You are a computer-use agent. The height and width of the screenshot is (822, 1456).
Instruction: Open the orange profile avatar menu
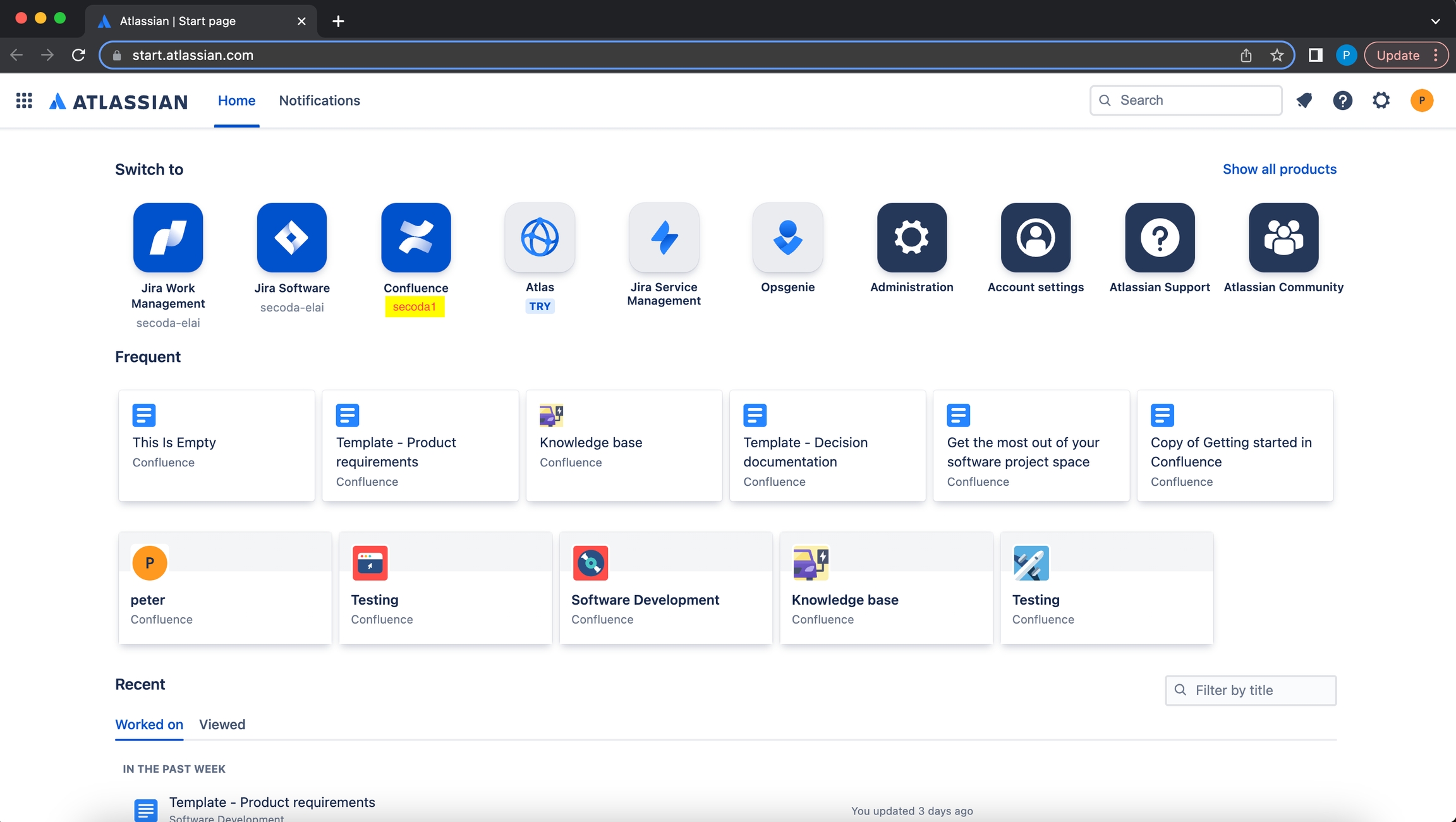click(x=1422, y=100)
